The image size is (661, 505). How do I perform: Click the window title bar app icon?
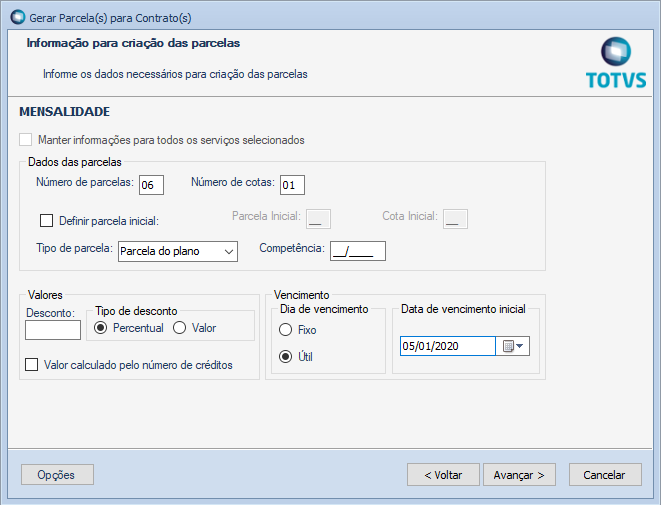18,17
